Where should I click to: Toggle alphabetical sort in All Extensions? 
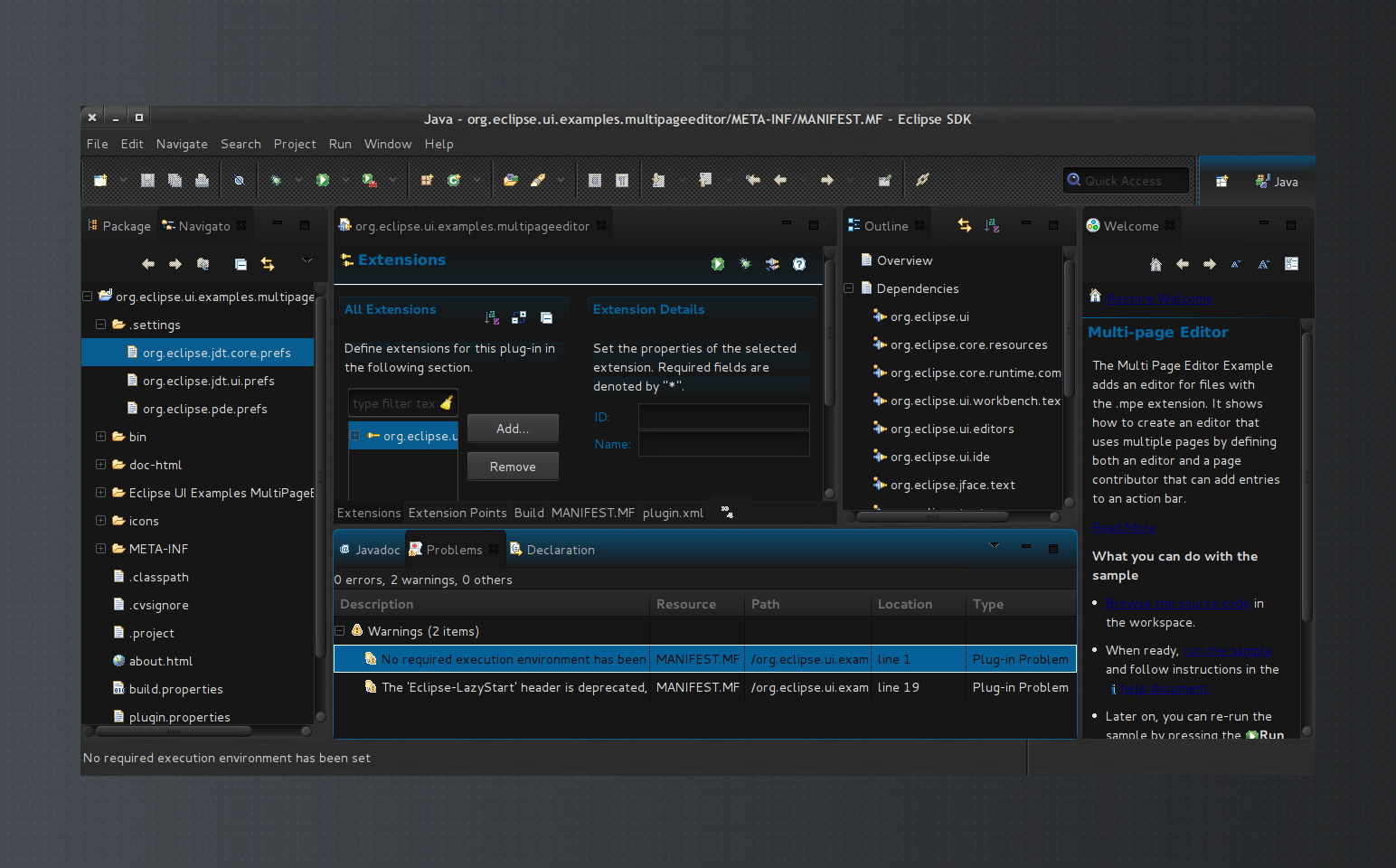(x=491, y=317)
